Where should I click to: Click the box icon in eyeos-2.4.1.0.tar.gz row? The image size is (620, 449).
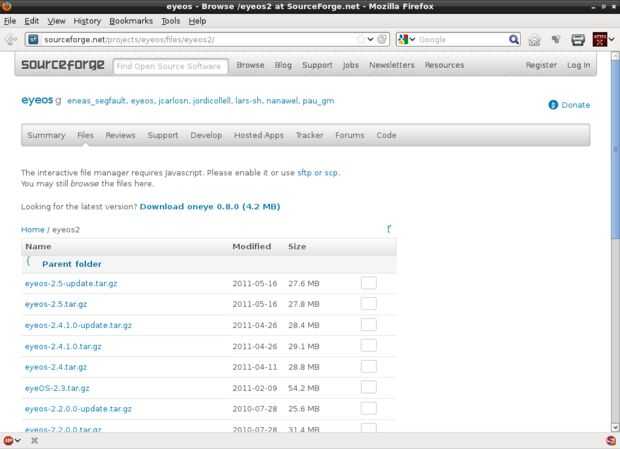pos(369,345)
